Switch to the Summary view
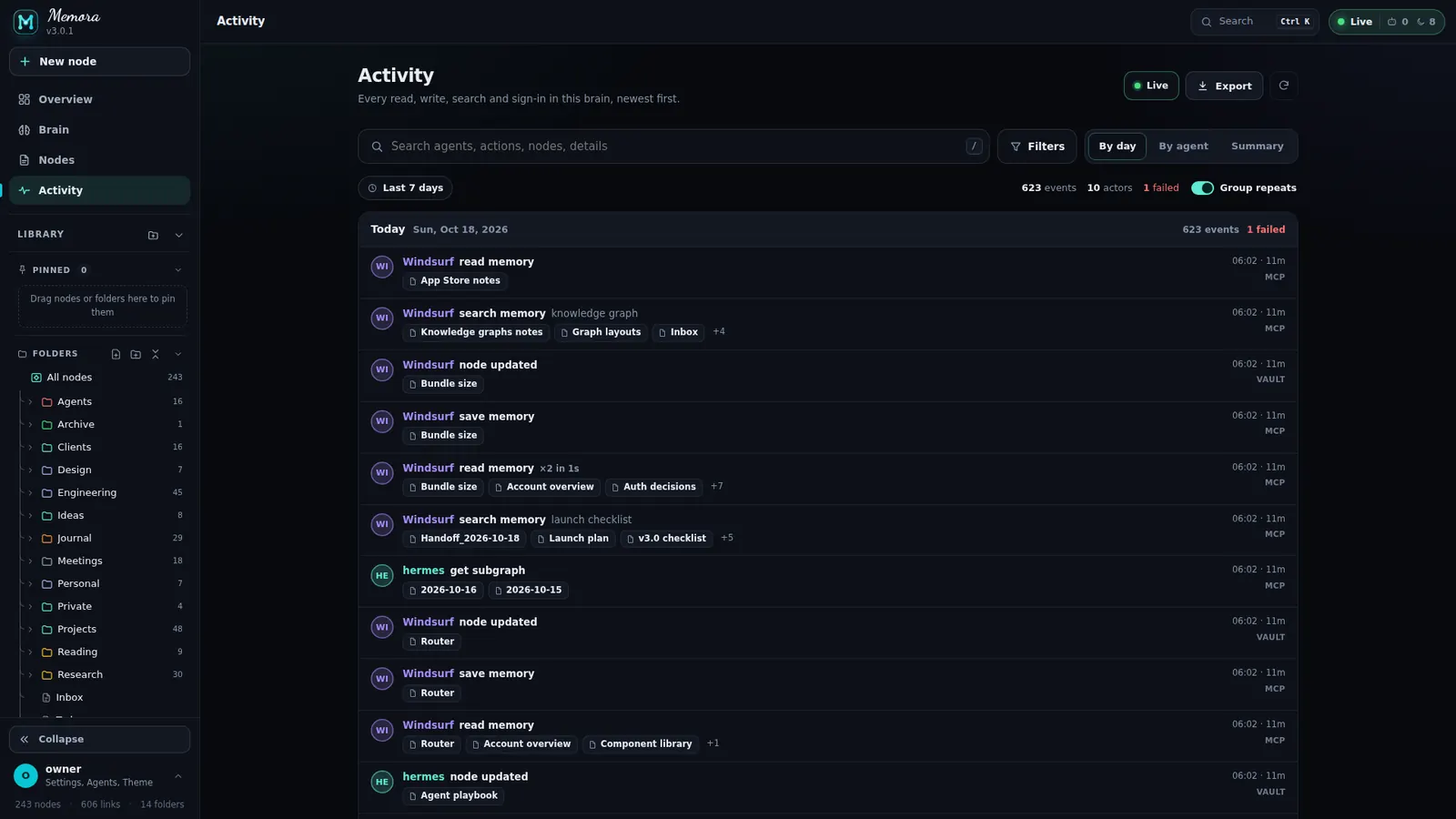Viewport: 1456px width, 819px height. 1257,147
